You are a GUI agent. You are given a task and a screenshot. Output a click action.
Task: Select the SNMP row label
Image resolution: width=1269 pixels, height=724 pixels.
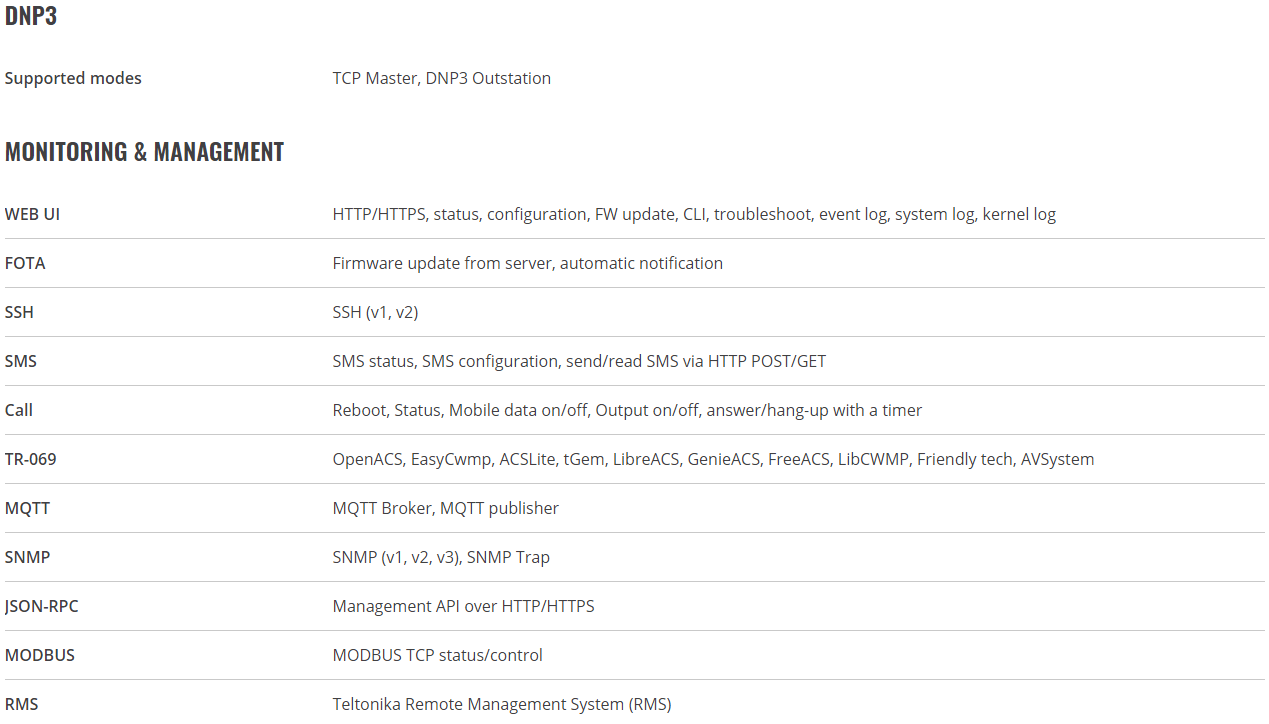pyautogui.click(x=27, y=557)
